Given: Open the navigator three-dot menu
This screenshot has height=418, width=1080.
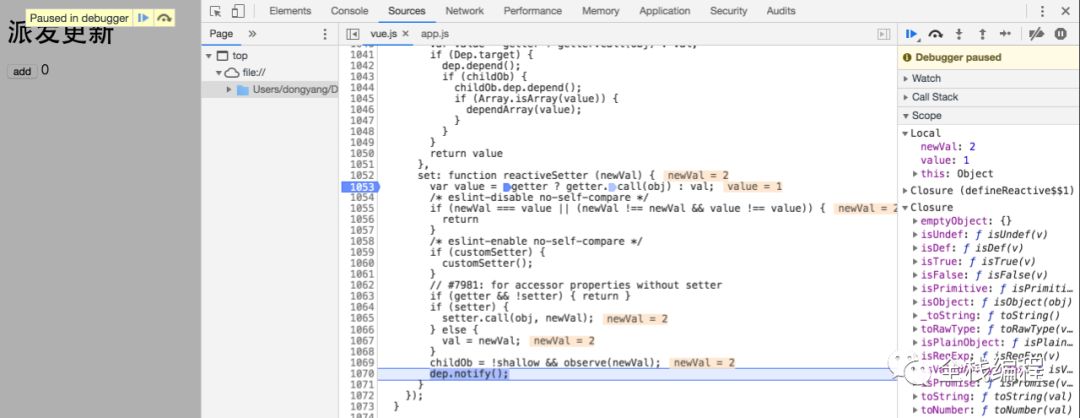Looking at the screenshot, I should coord(326,34).
